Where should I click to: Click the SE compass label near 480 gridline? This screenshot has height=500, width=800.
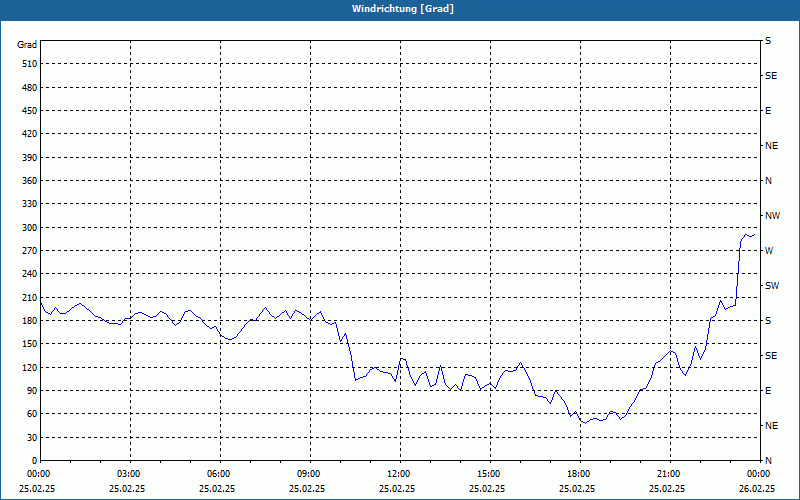(771, 76)
